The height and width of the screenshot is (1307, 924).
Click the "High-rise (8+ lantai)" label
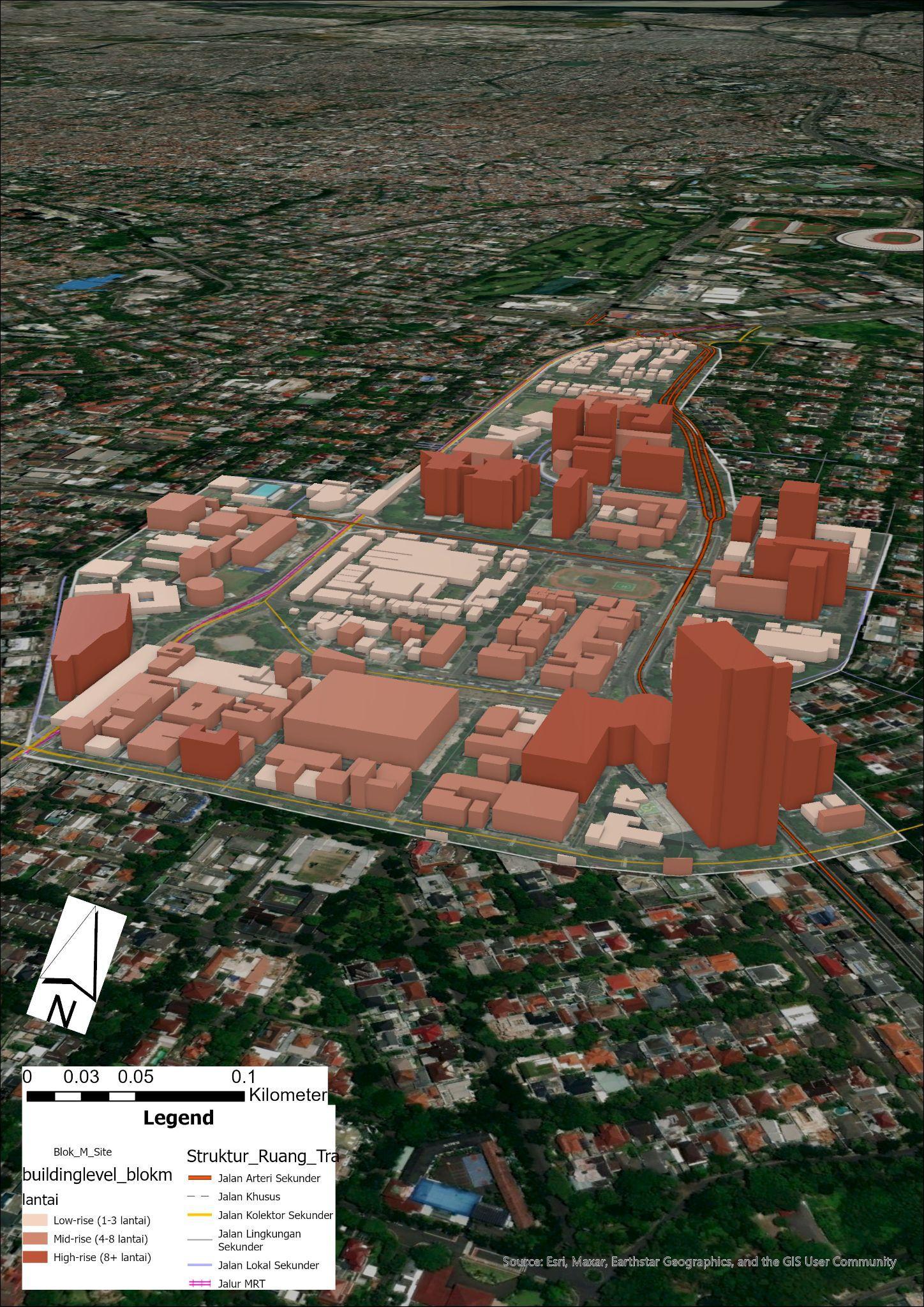[x=102, y=1257]
